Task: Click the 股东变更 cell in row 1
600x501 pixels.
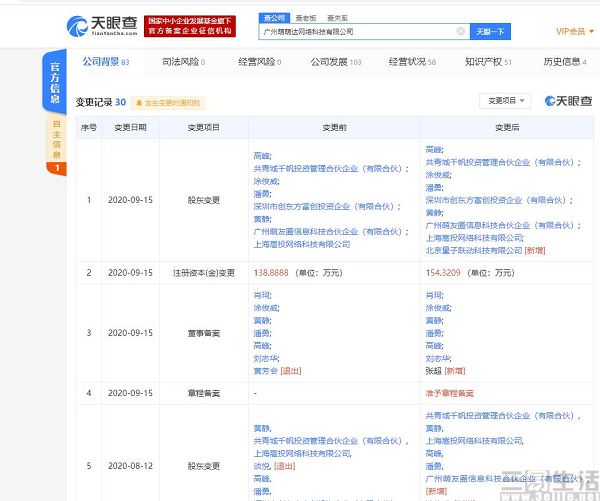Action: (204, 200)
